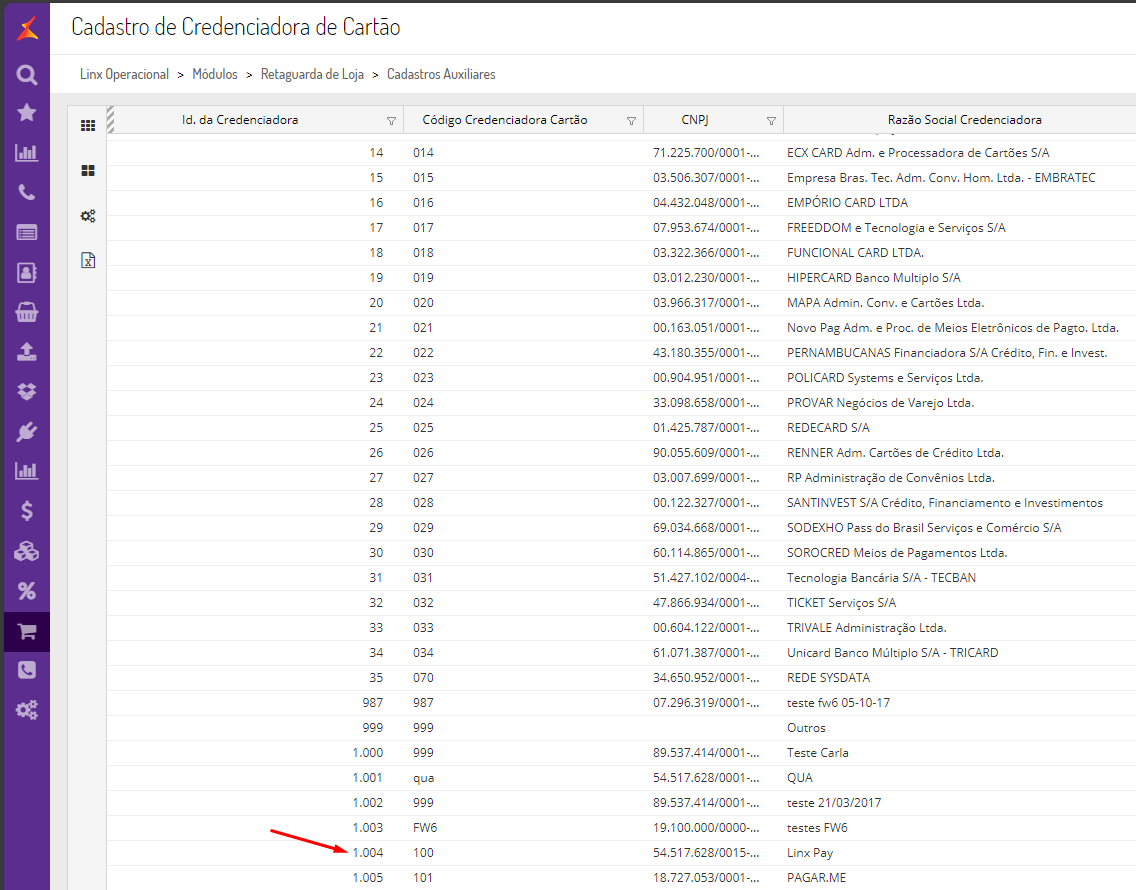Go to Cadastros Auxiliares breadcrumb
This screenshot has height=890, width=1136.
coord(441,74)
